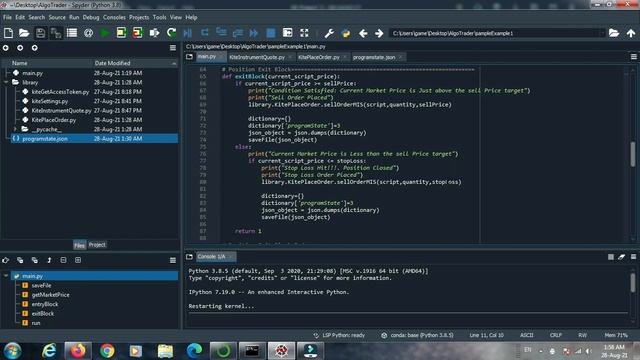Save the current file using the toolbar
The image size is (640, 360).
40,33
